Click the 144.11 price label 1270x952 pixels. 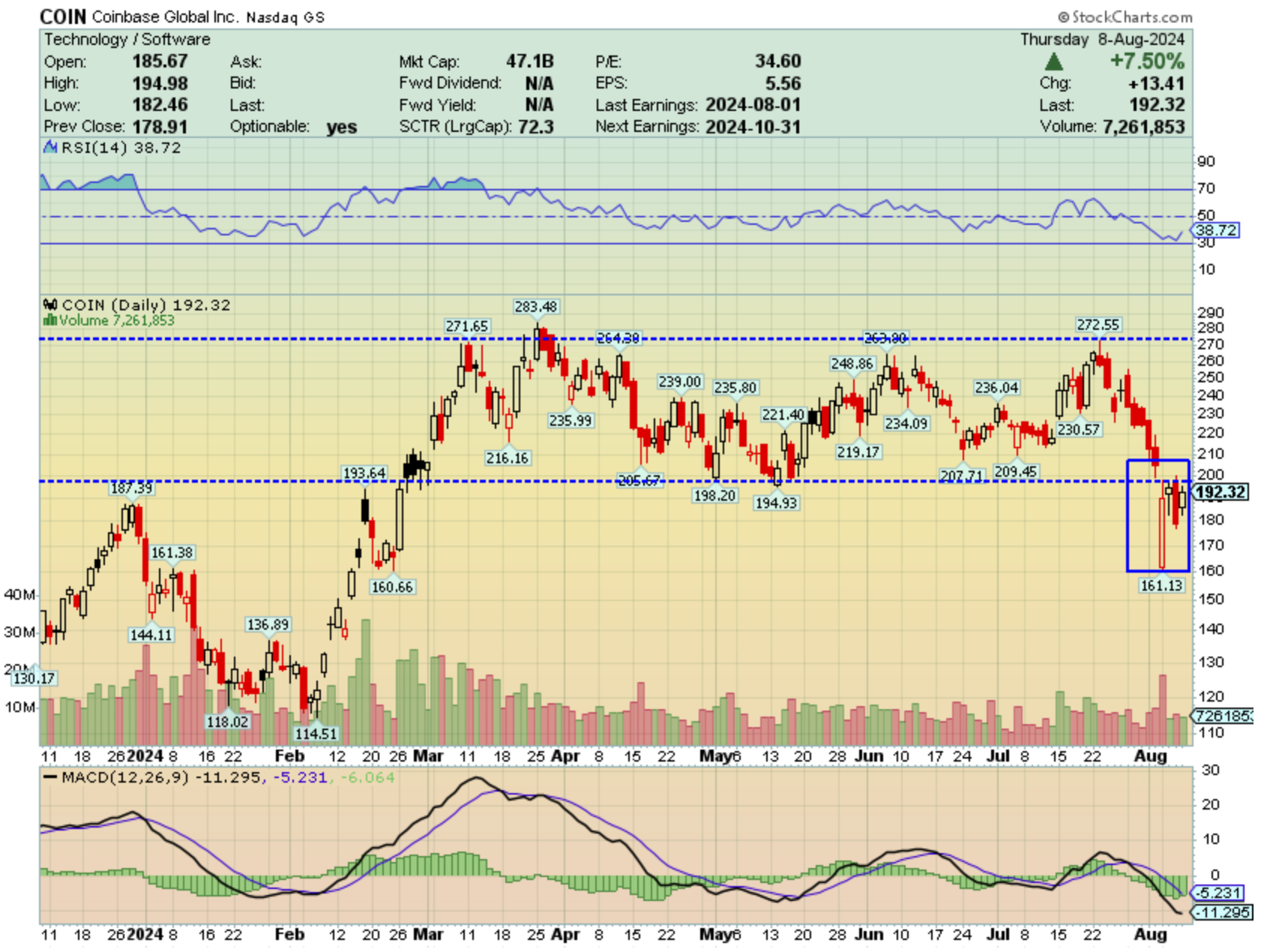click(x=151, y=635)
